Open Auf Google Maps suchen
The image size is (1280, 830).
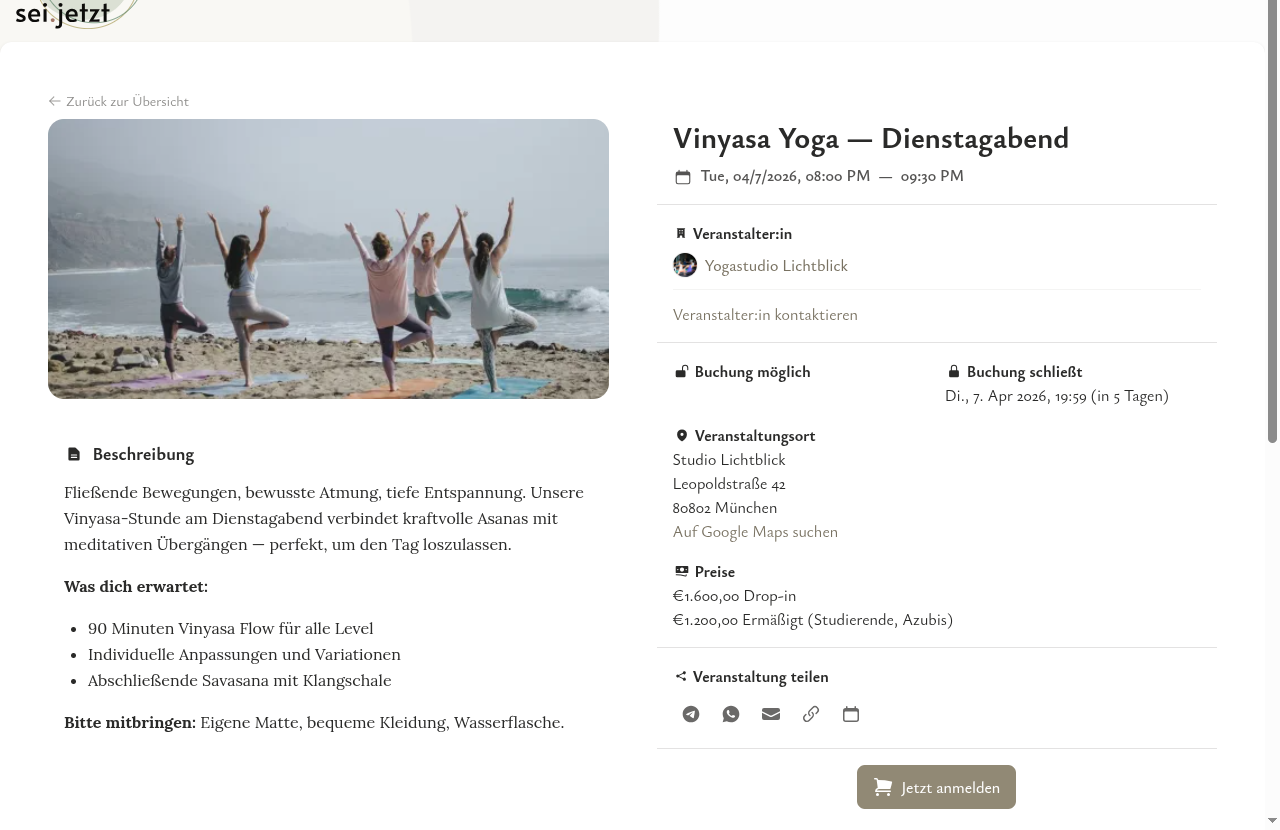[755, 532]
